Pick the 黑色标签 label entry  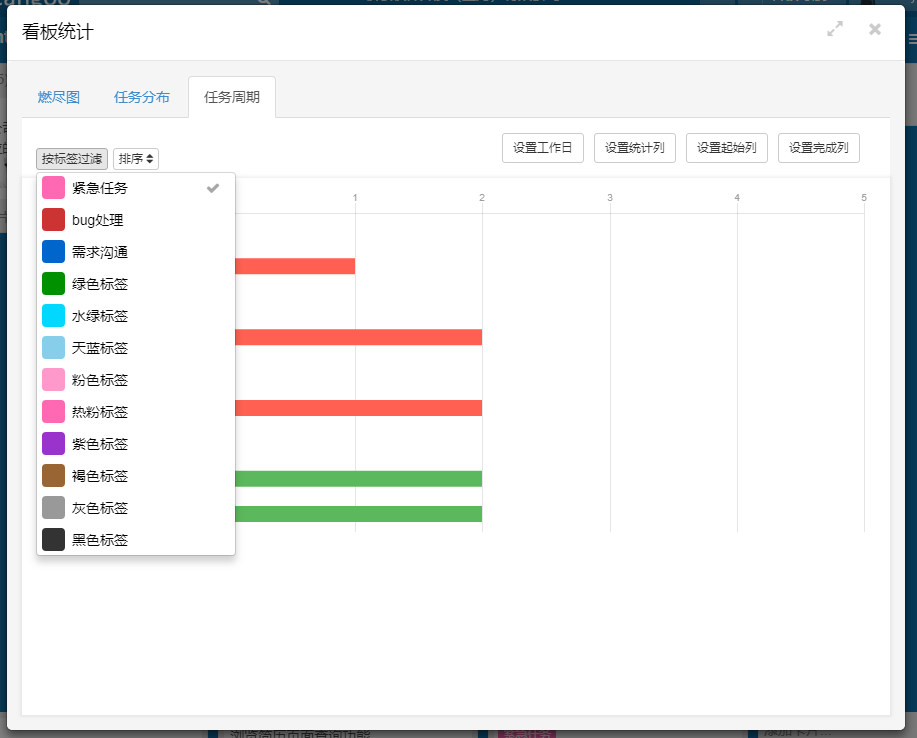tap(100, 540)
